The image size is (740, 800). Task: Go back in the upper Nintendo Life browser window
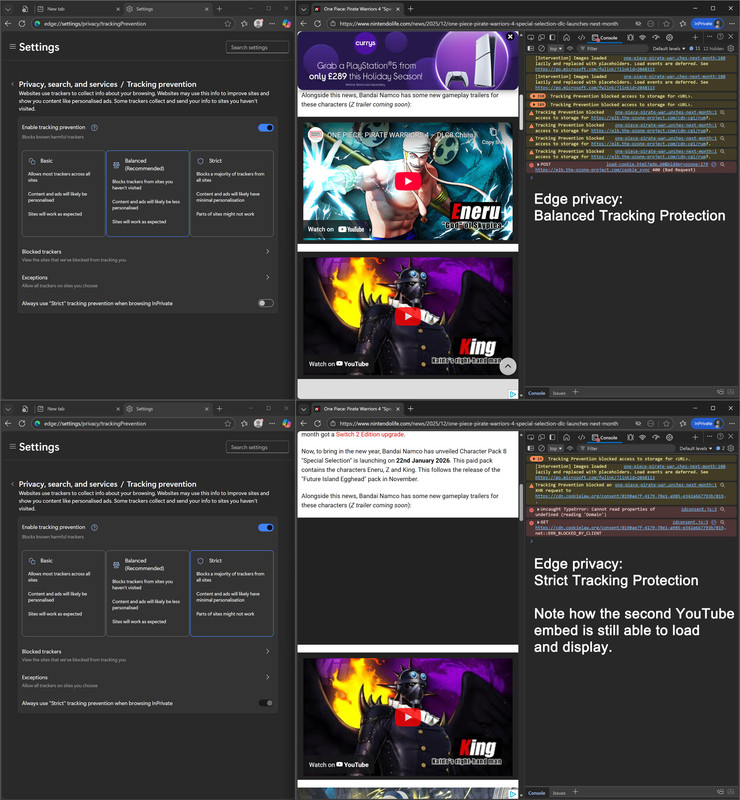click(x=304, y=23)
